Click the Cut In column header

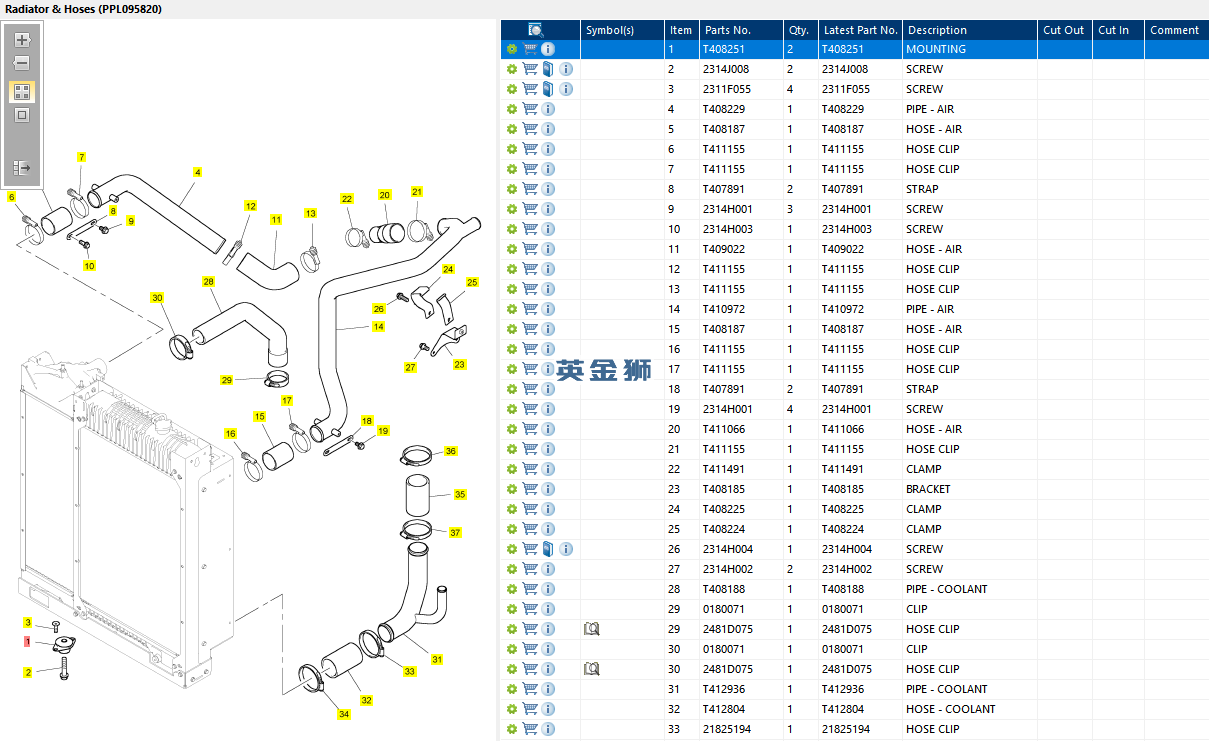(1118, 30)
